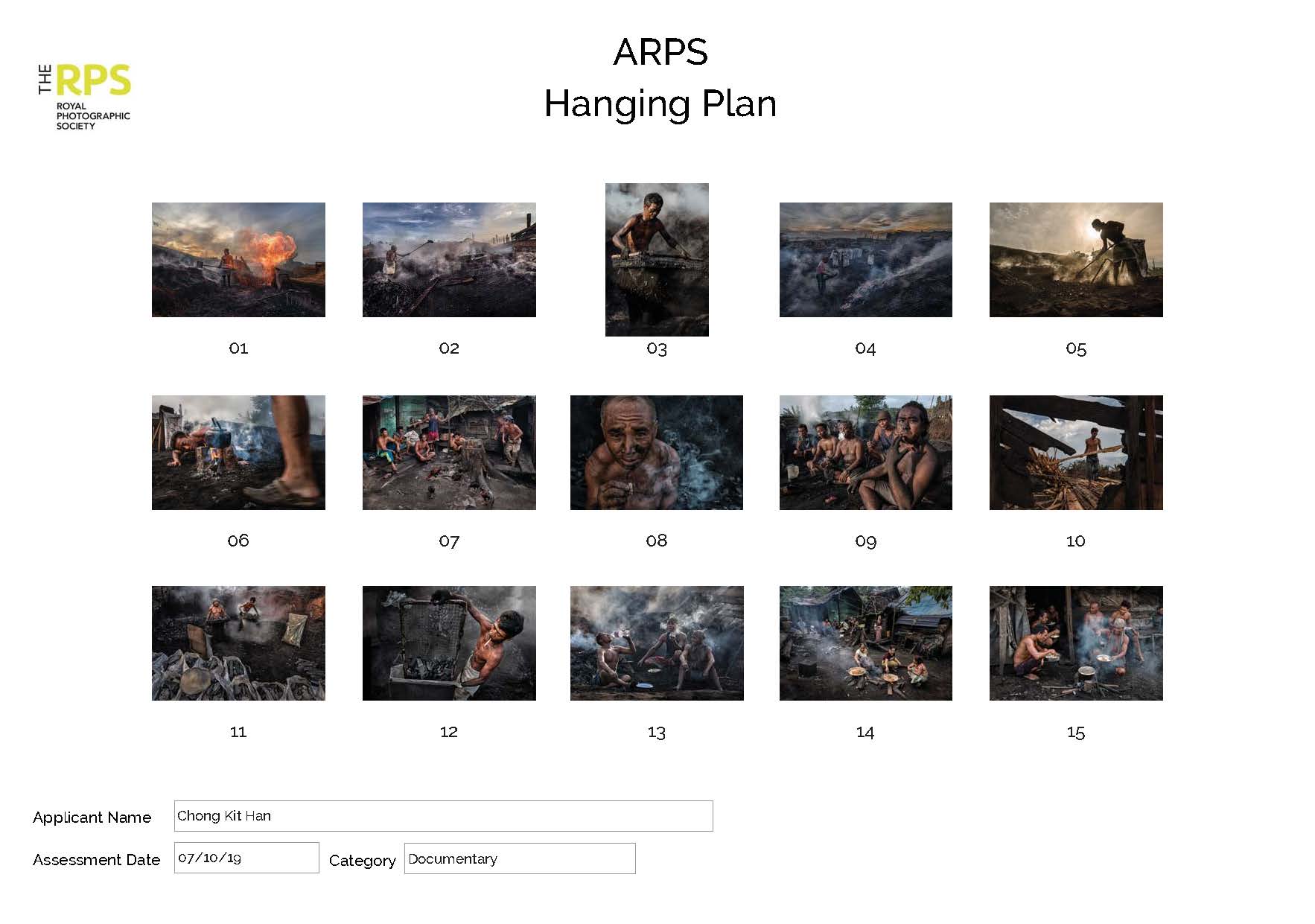The image size is (1315, 924).
Task: Open thumbnail 01 with the fire explosion
Action: pyautogui.click(x=238, y=260)
